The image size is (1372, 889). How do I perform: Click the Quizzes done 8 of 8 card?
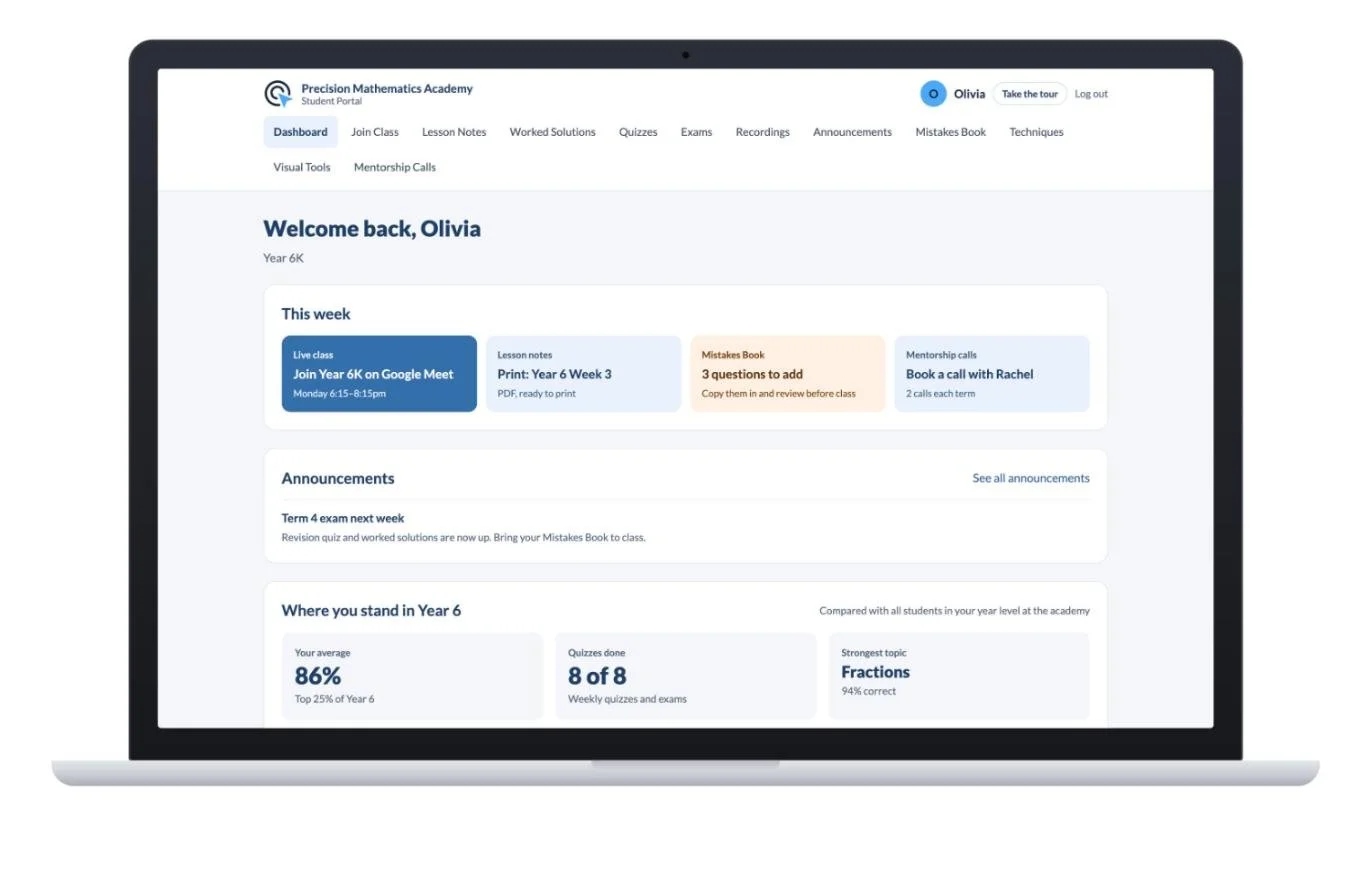pyautogui.click(x=686, y=676)
